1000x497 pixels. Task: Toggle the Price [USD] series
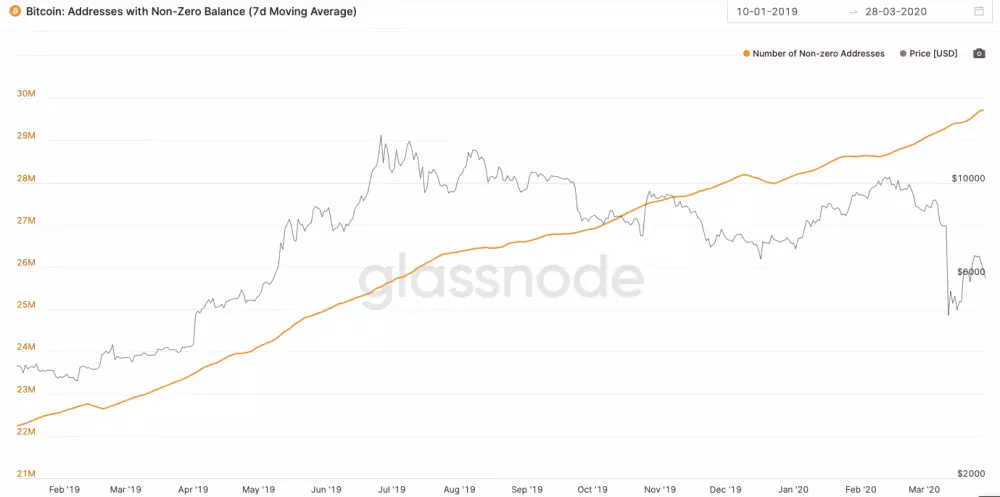click(x=934, y=54)
